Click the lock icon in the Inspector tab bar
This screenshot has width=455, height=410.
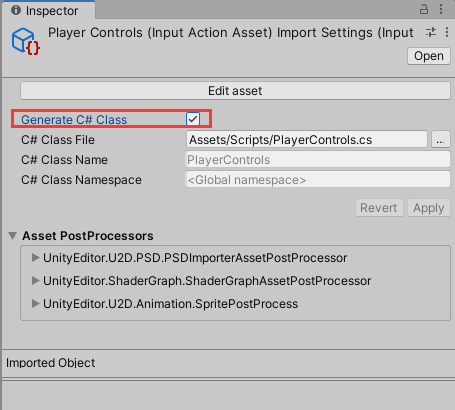click(424, 9)
